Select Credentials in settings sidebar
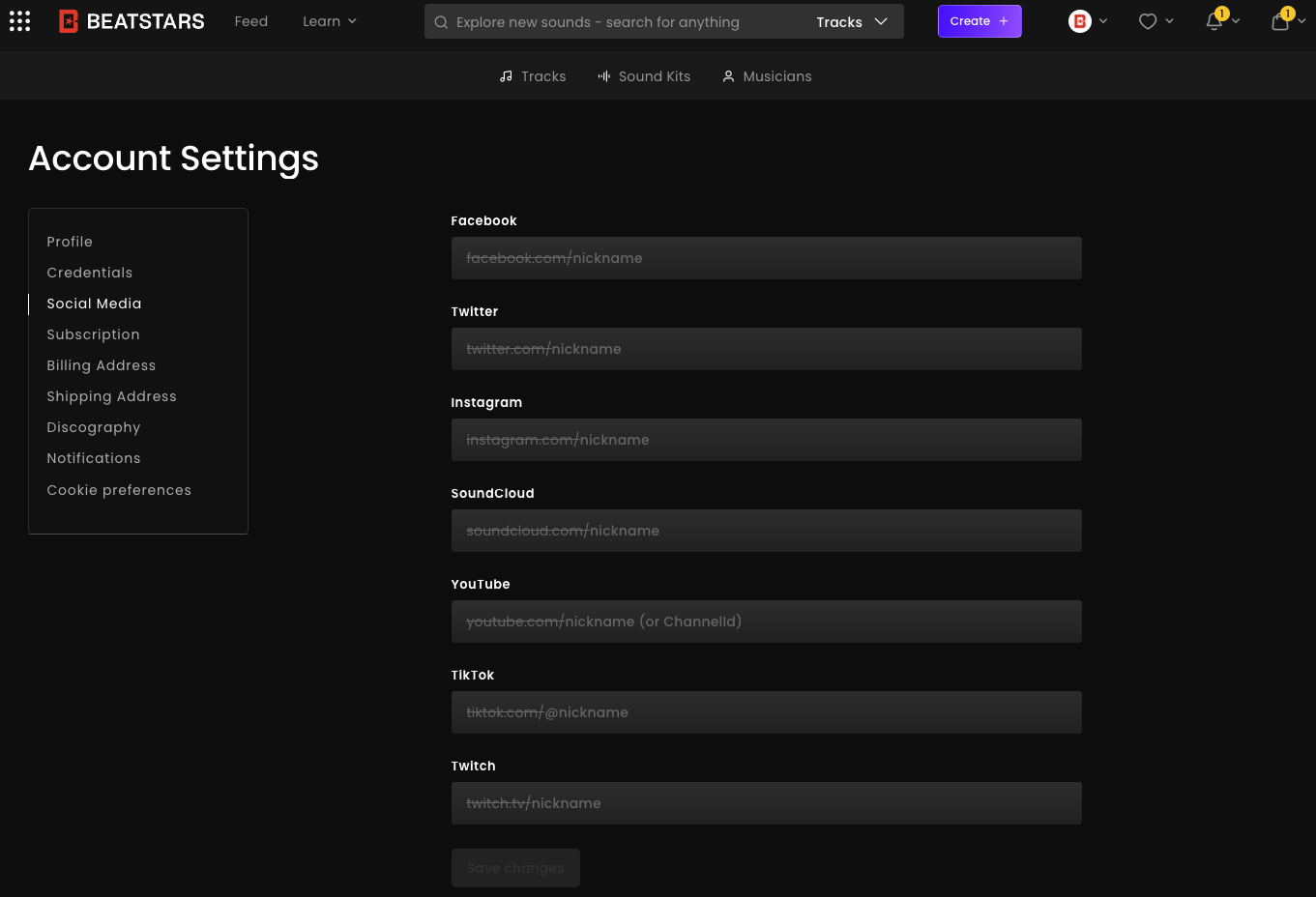The width and height of the screenshot is (1316, 897). click(x=90, y=273)
